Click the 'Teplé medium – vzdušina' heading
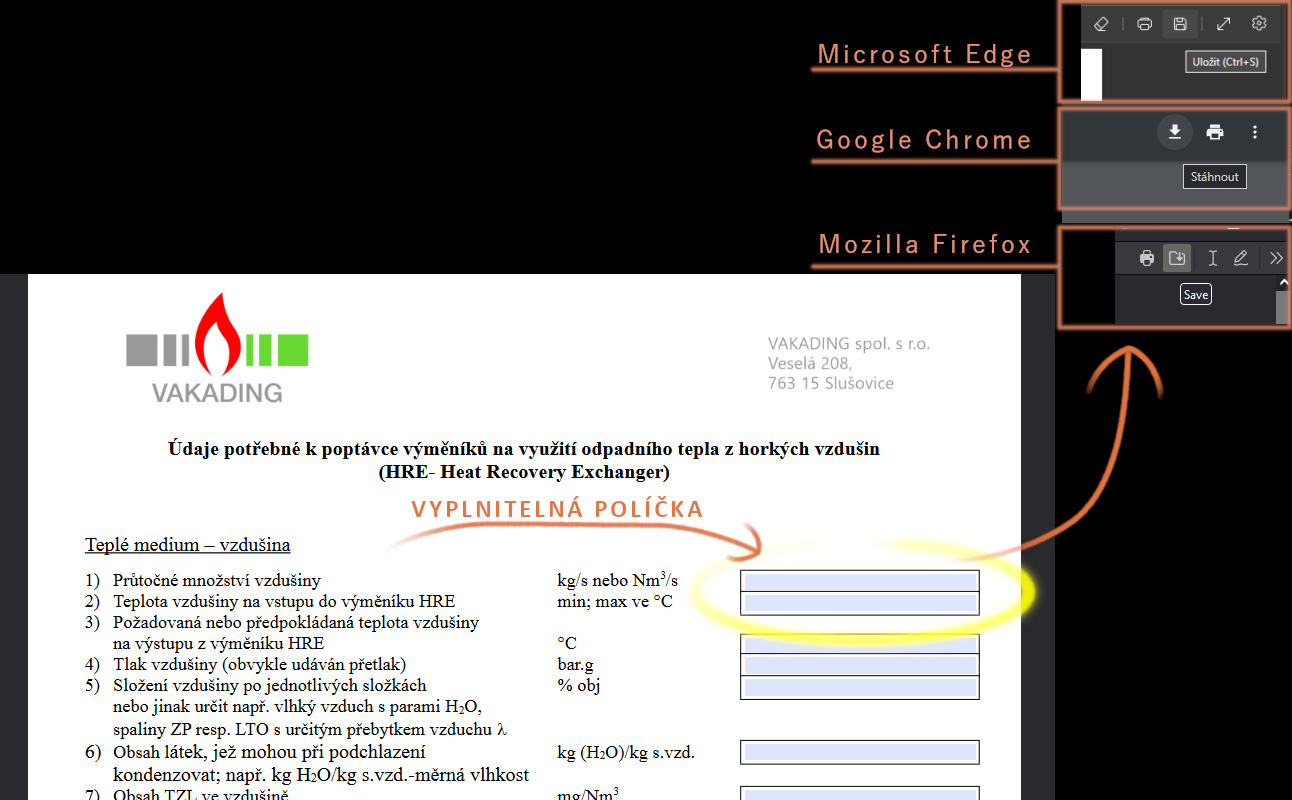Screen dimensions: 1292x800 [x=188, y=545]
